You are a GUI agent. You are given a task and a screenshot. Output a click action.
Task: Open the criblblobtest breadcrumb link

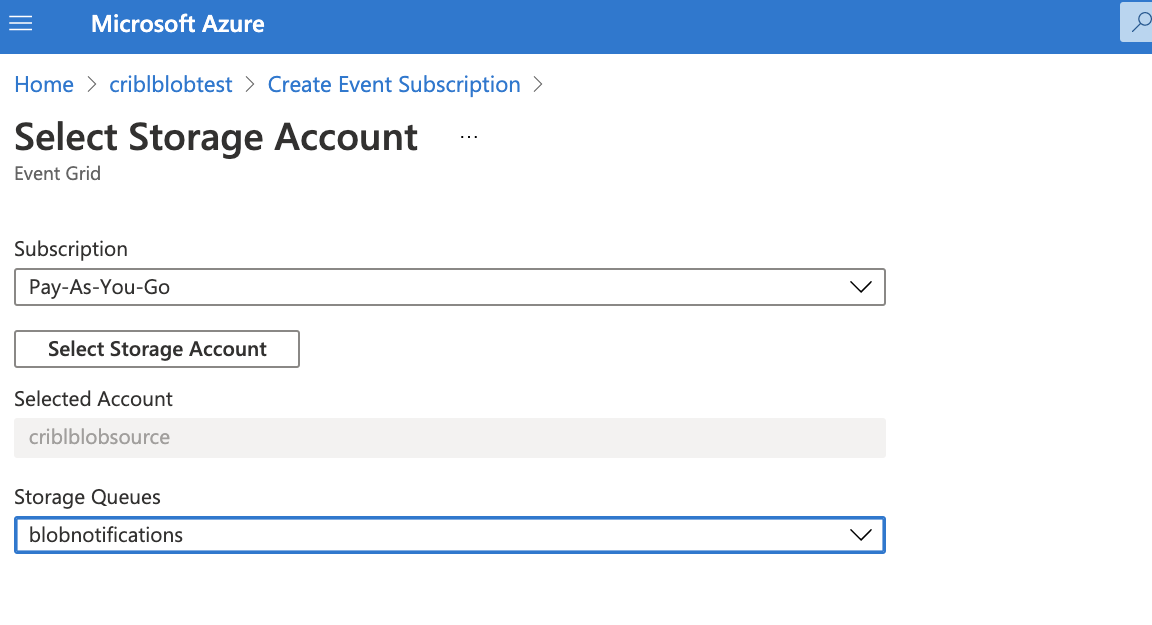click(x=170, y=84)
